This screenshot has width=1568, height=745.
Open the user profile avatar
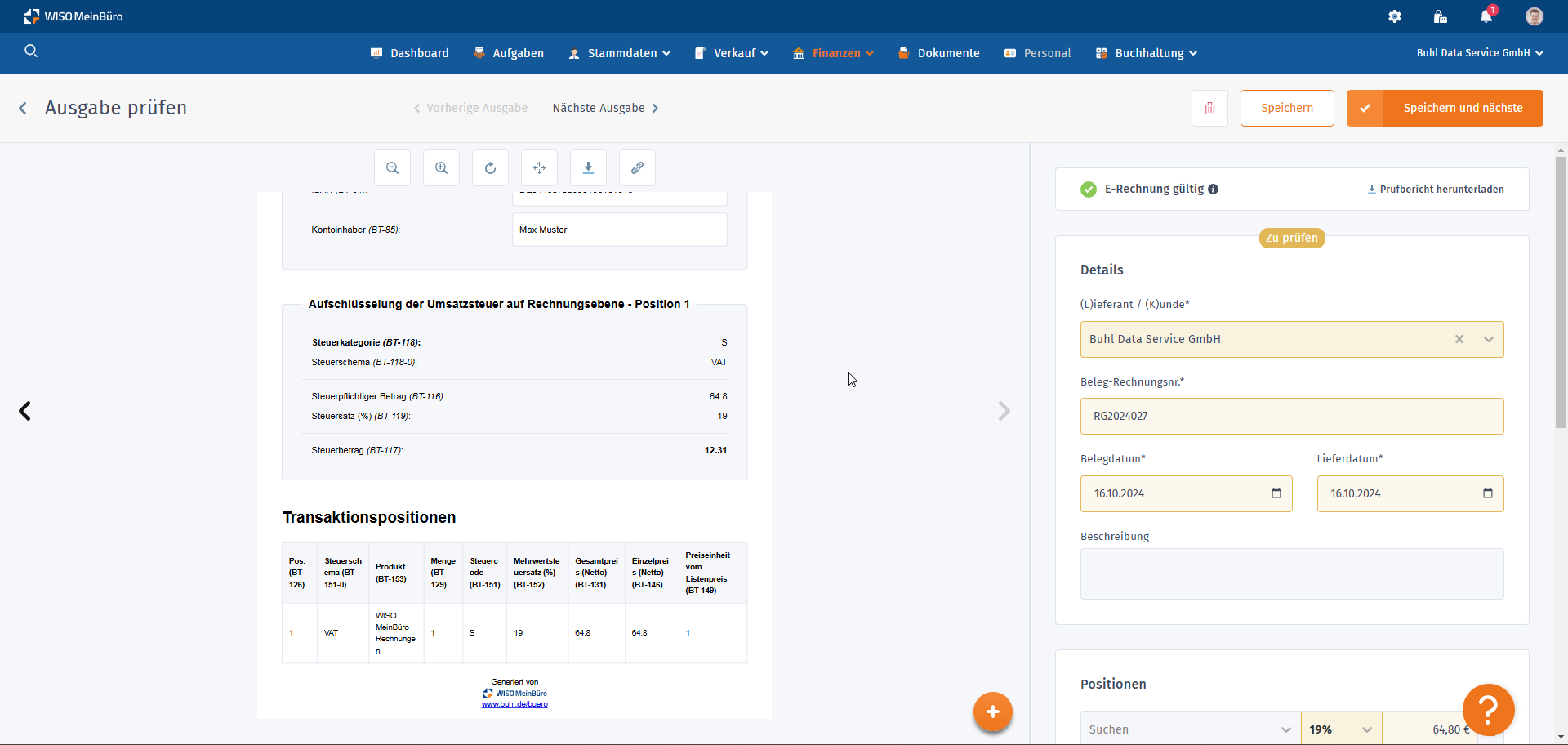tap(1535, 16)
